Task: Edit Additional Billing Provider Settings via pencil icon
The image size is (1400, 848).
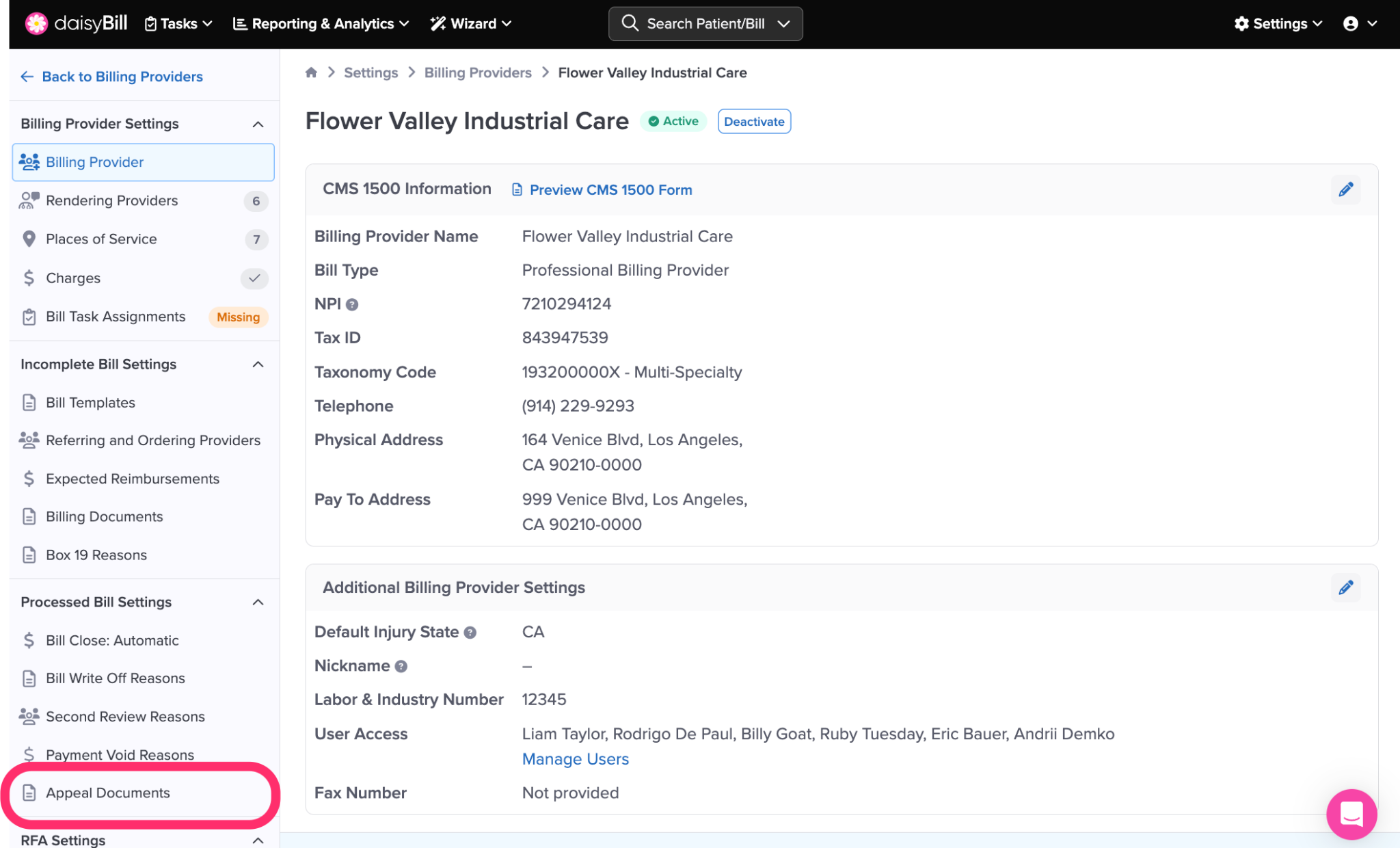Action: 1345,587
